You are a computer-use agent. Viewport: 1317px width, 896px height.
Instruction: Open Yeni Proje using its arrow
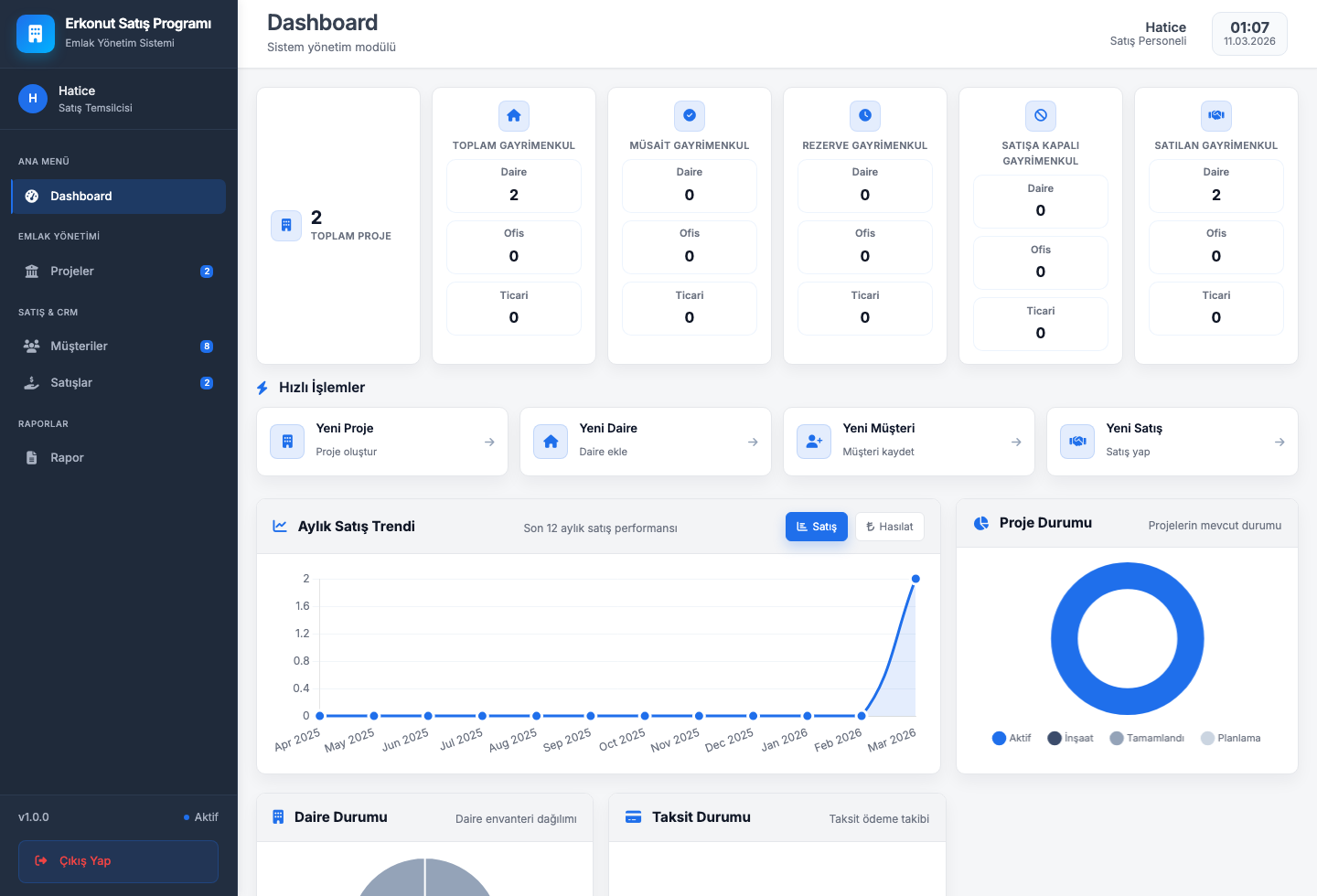tap(489, 443)
